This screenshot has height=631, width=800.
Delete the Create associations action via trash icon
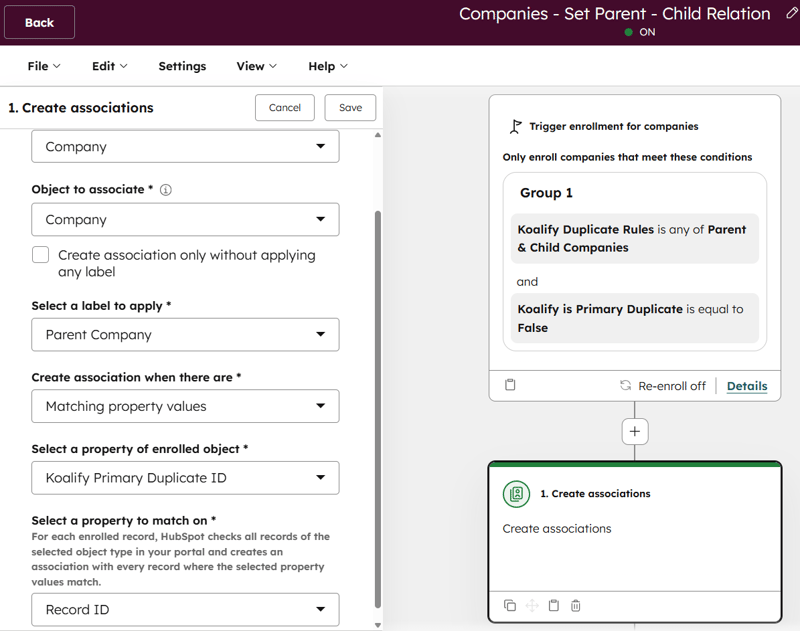point(576,605)
